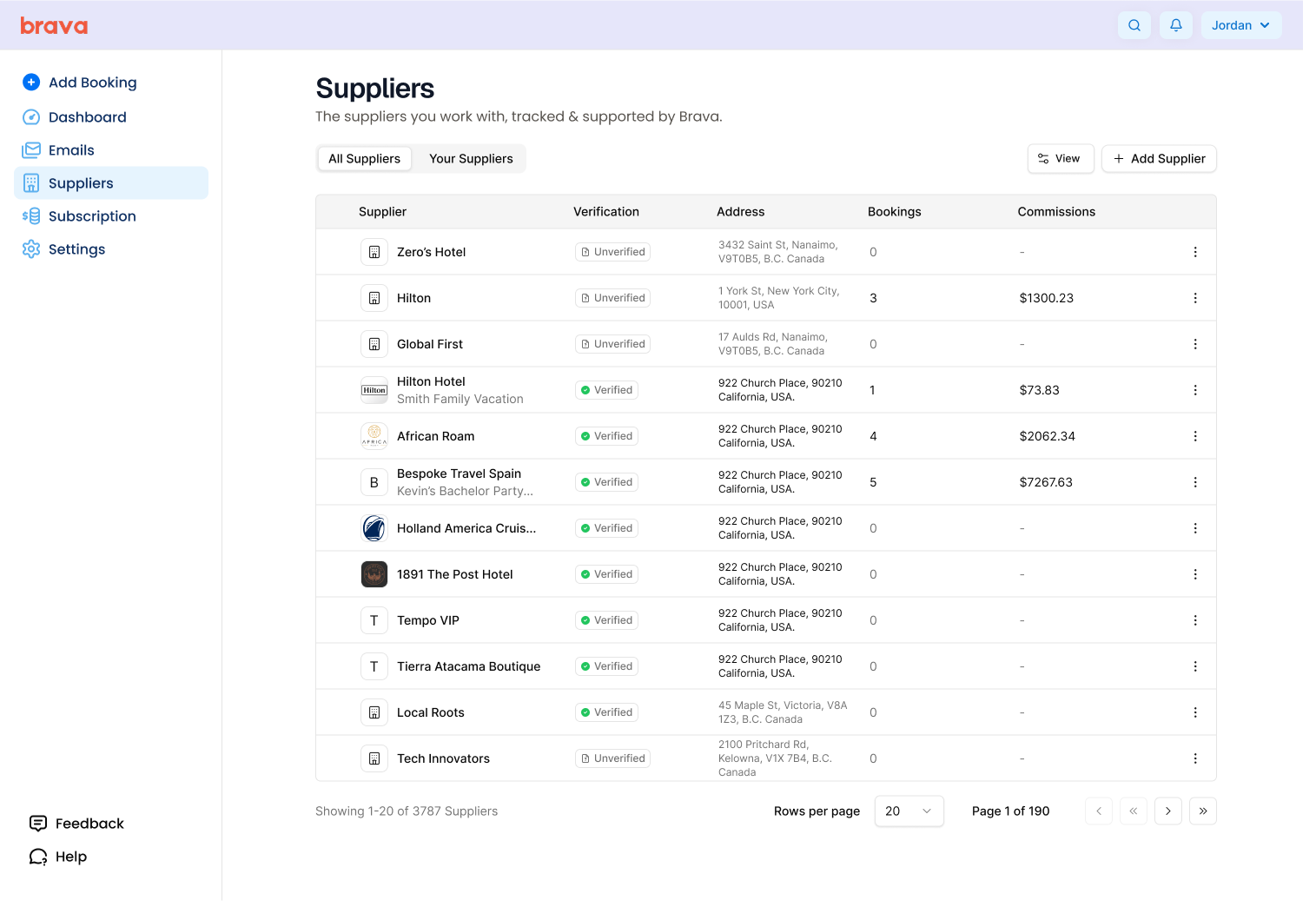Image resolution: width=1316 pixels, height=907 pixels.
Task: Jump to last page double-arrow
Action: click(1202, 811)
